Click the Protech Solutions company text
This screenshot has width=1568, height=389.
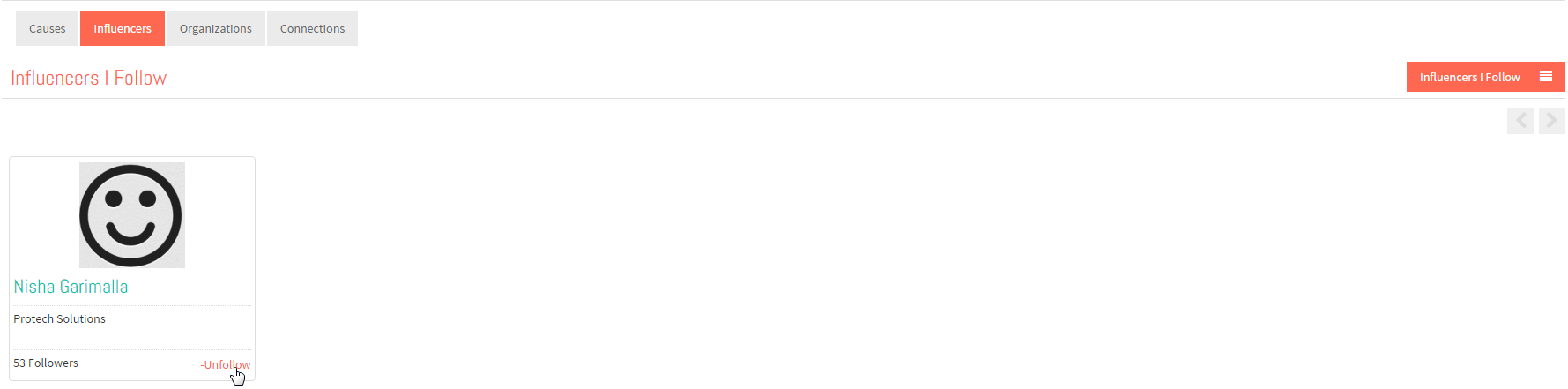(x=59, y=319)
